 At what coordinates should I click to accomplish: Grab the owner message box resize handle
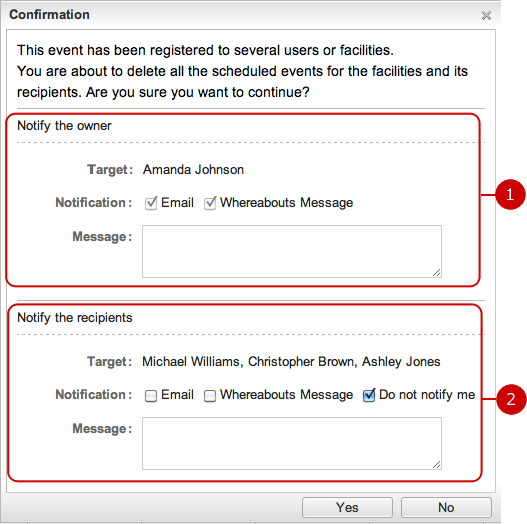[x=437, y=273]
